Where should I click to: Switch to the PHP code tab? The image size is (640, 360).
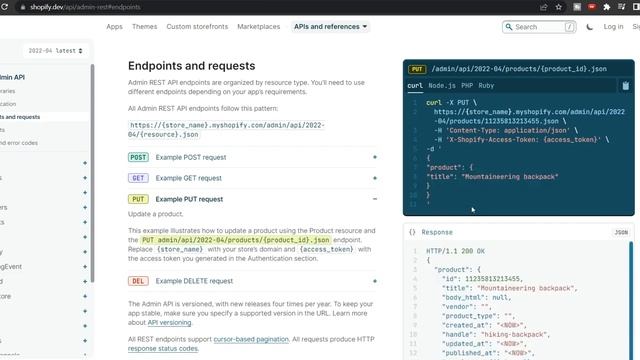(x=467, y=86)
